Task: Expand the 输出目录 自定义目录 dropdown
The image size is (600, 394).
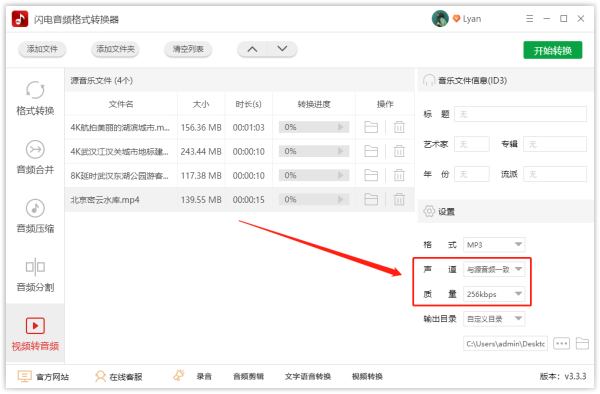Action: (494, 319)
